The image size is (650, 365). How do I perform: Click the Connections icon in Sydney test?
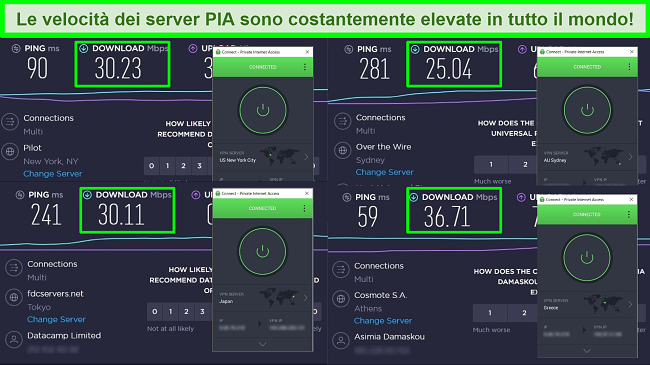tap(342, 121)
